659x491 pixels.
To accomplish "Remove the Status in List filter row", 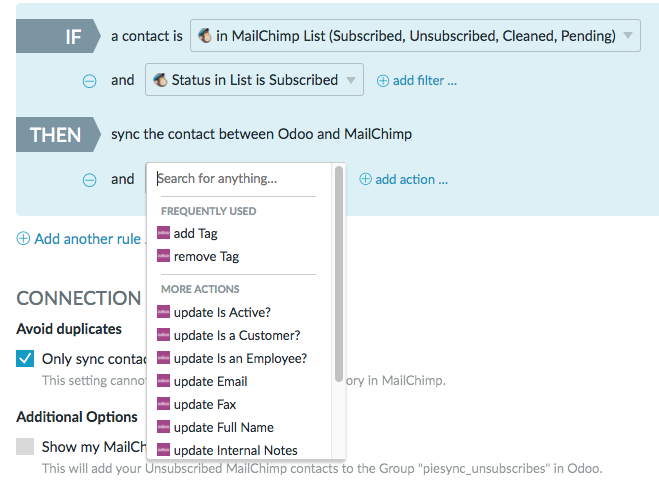I will [89, 81].
